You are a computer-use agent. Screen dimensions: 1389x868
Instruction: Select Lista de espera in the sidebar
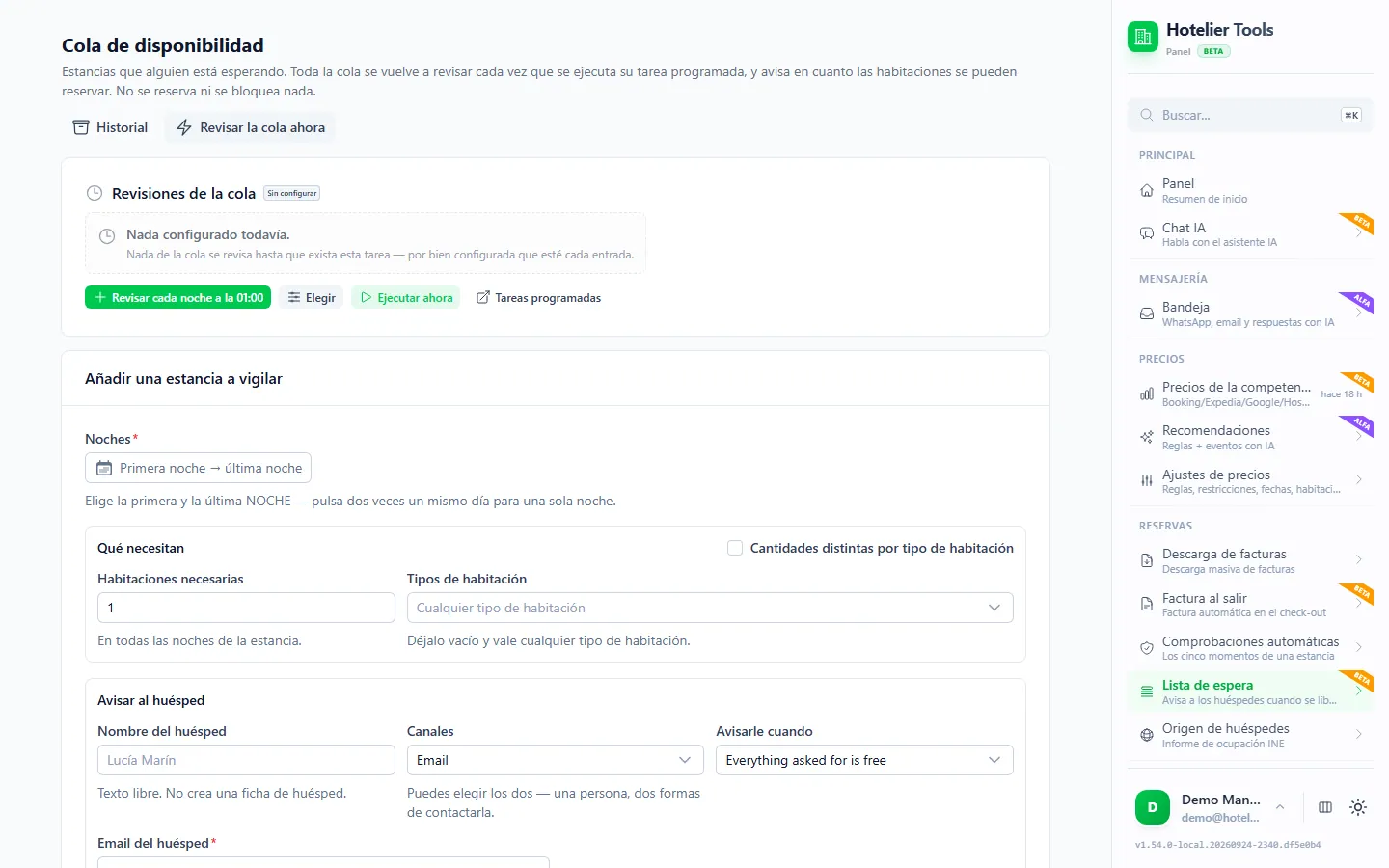tap(1250, 692)
